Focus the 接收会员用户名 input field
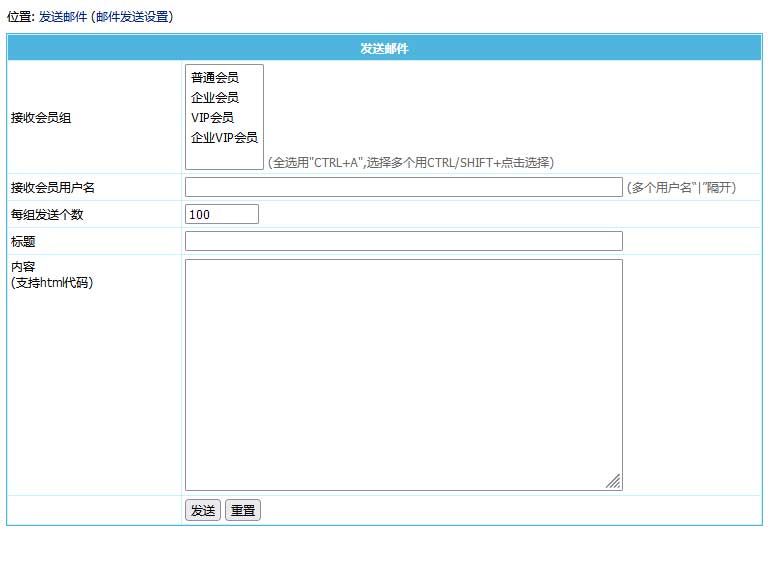Screen dimensions: 769x571 tap(403, 187)
